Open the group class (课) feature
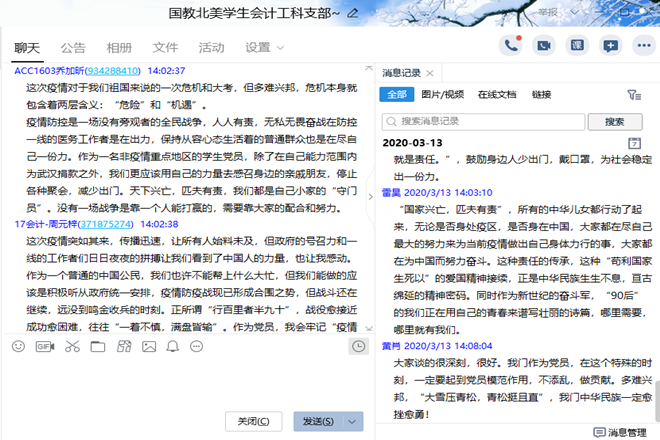 coord(577,45)
